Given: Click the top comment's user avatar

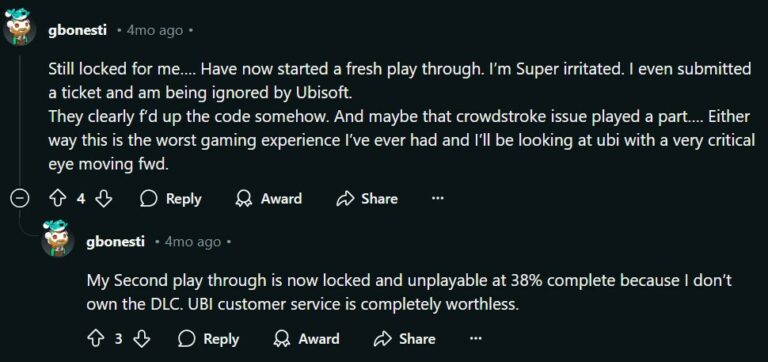Looking at the screenshot, I should [20, 27].
